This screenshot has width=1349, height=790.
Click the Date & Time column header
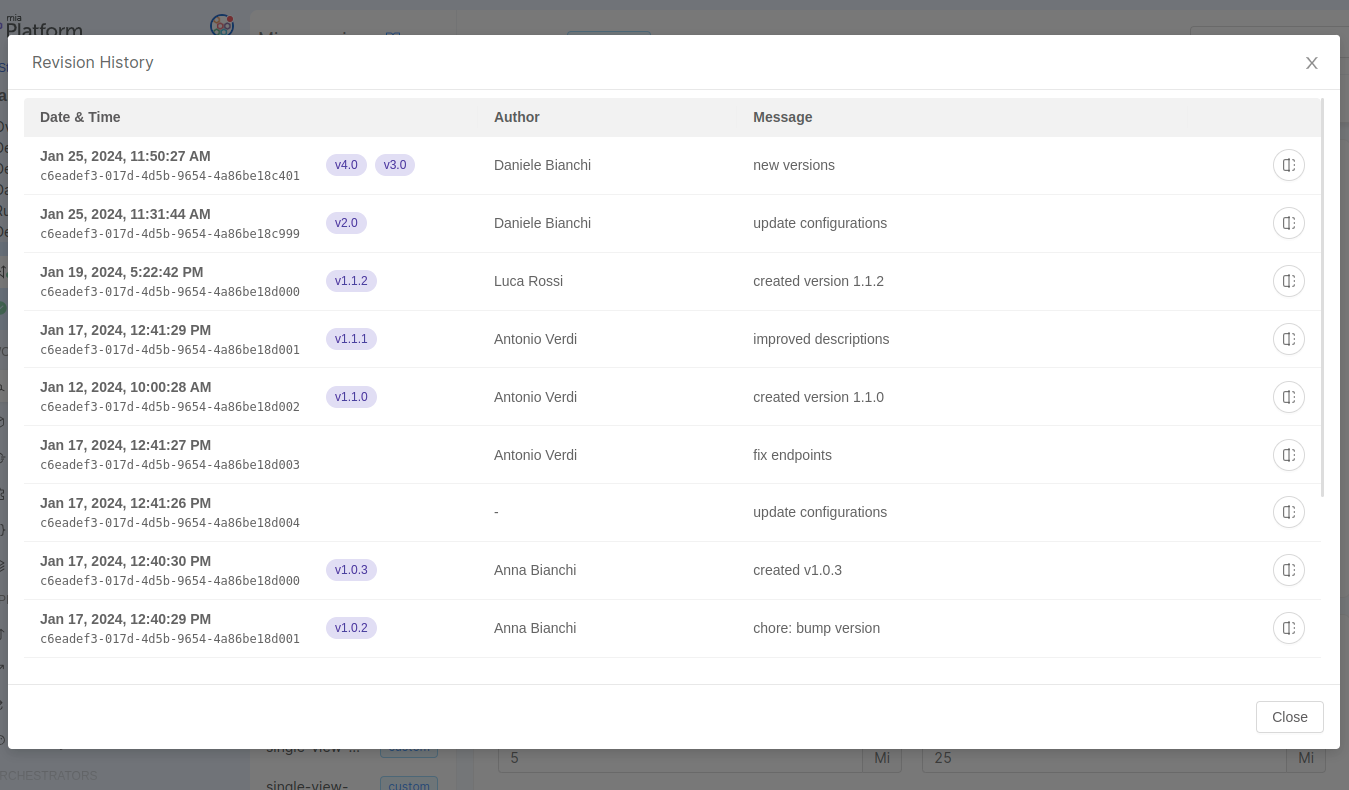80,117
